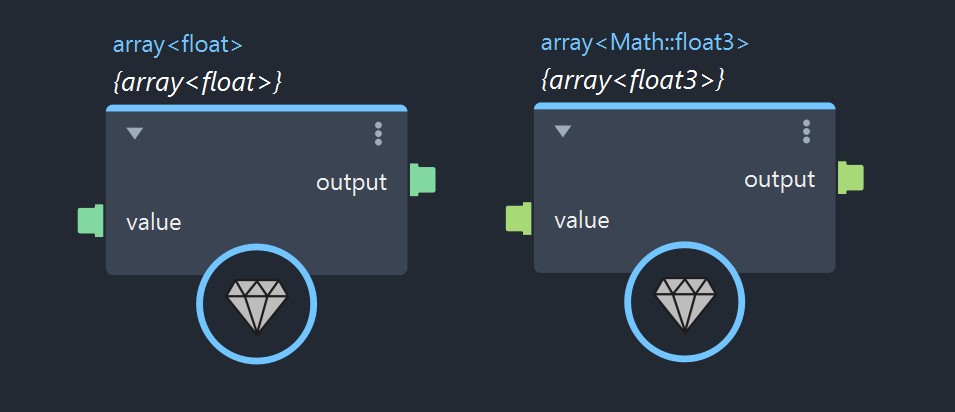This screenshot has width=955, height=412.
Task: Select the array<Math::float3> node by its blue header bar
Action: pos(684,105)
